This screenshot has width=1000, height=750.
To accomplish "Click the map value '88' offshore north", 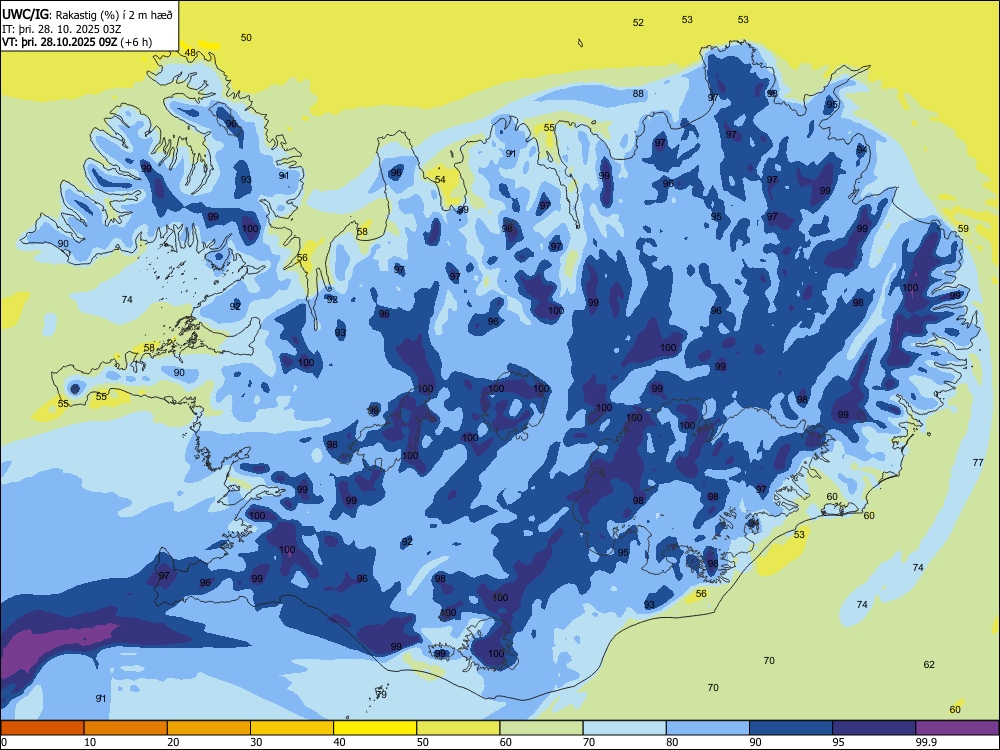I will (638, 94).
